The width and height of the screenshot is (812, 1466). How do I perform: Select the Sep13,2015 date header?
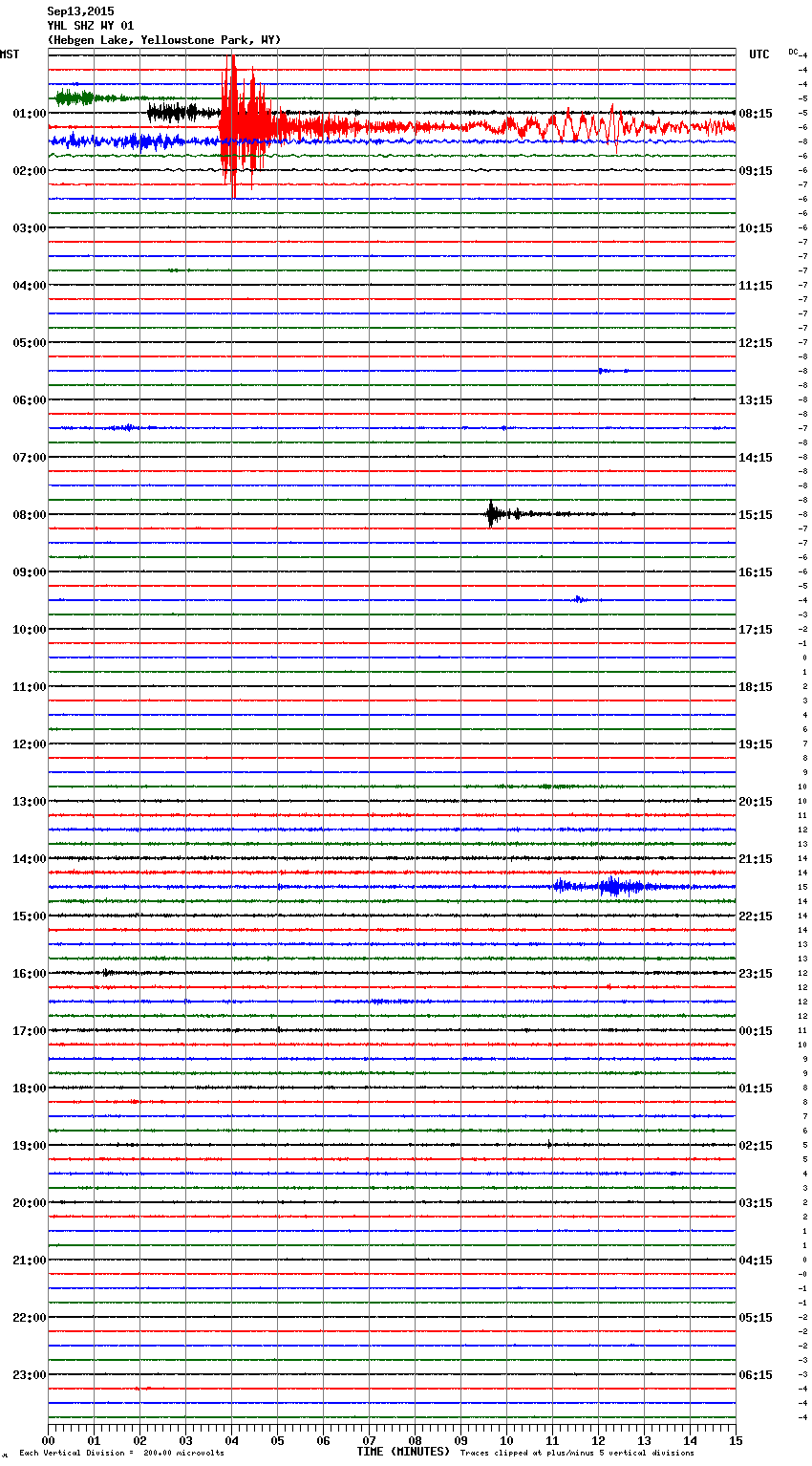pos(80,11)
